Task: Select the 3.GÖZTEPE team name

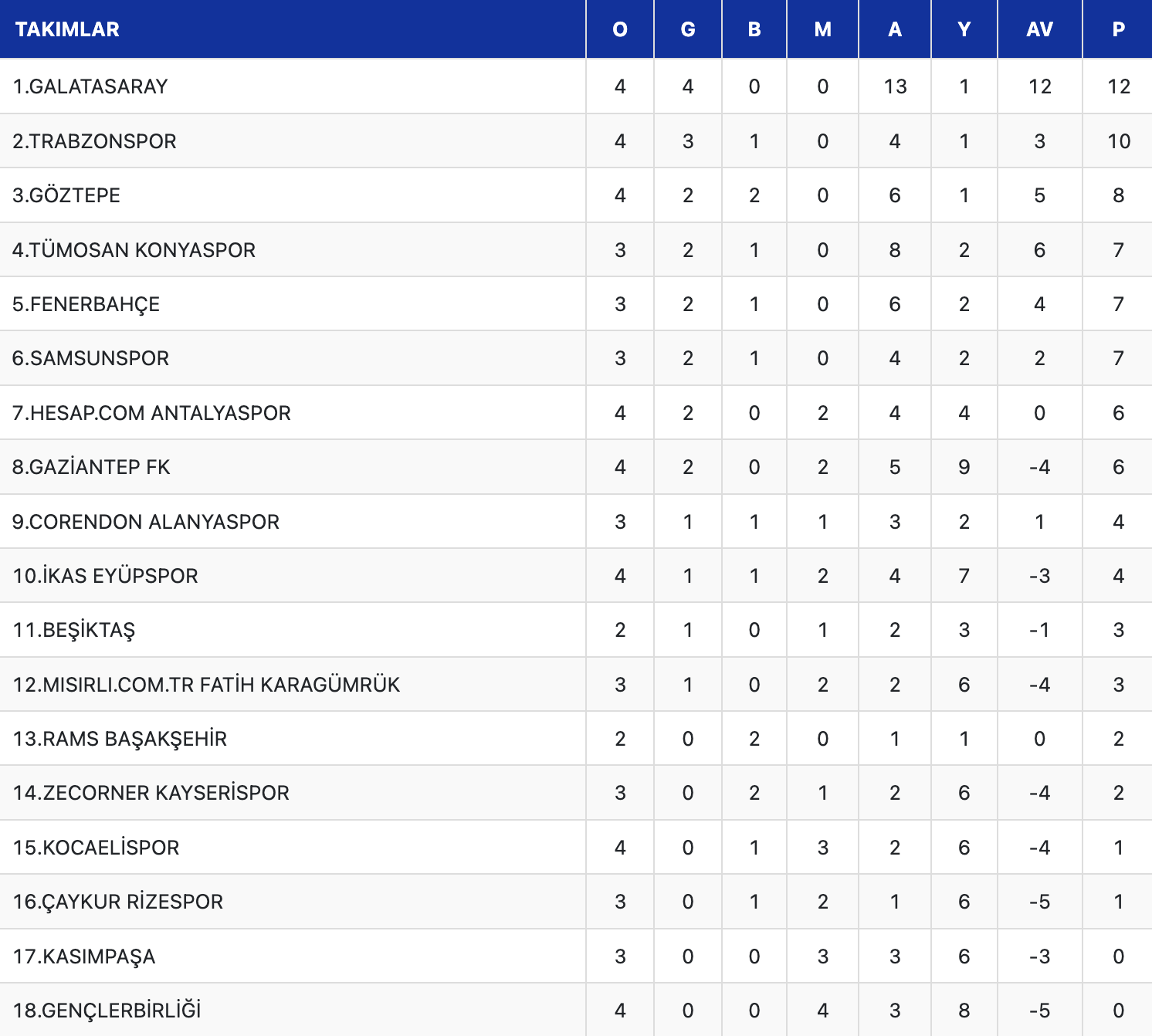Action: coord(66,195)
